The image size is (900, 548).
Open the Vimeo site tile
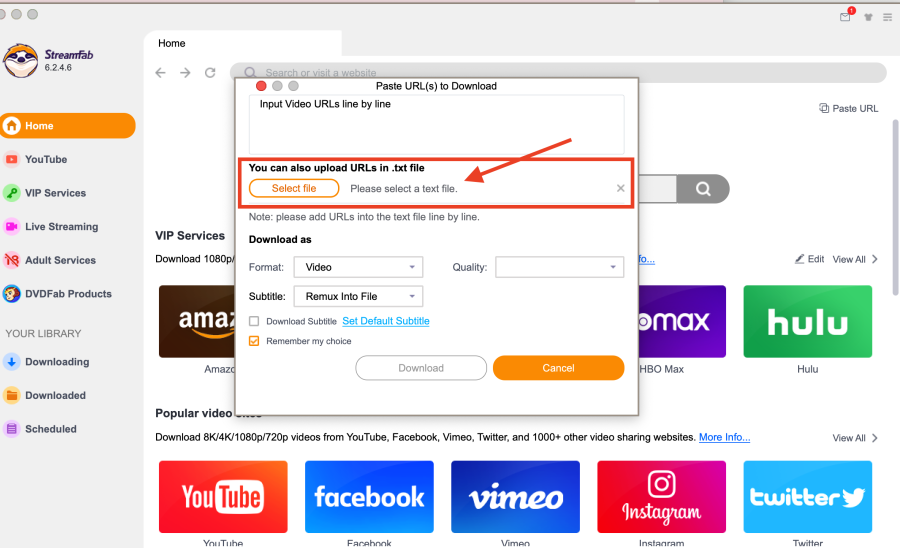pos(515,497)
